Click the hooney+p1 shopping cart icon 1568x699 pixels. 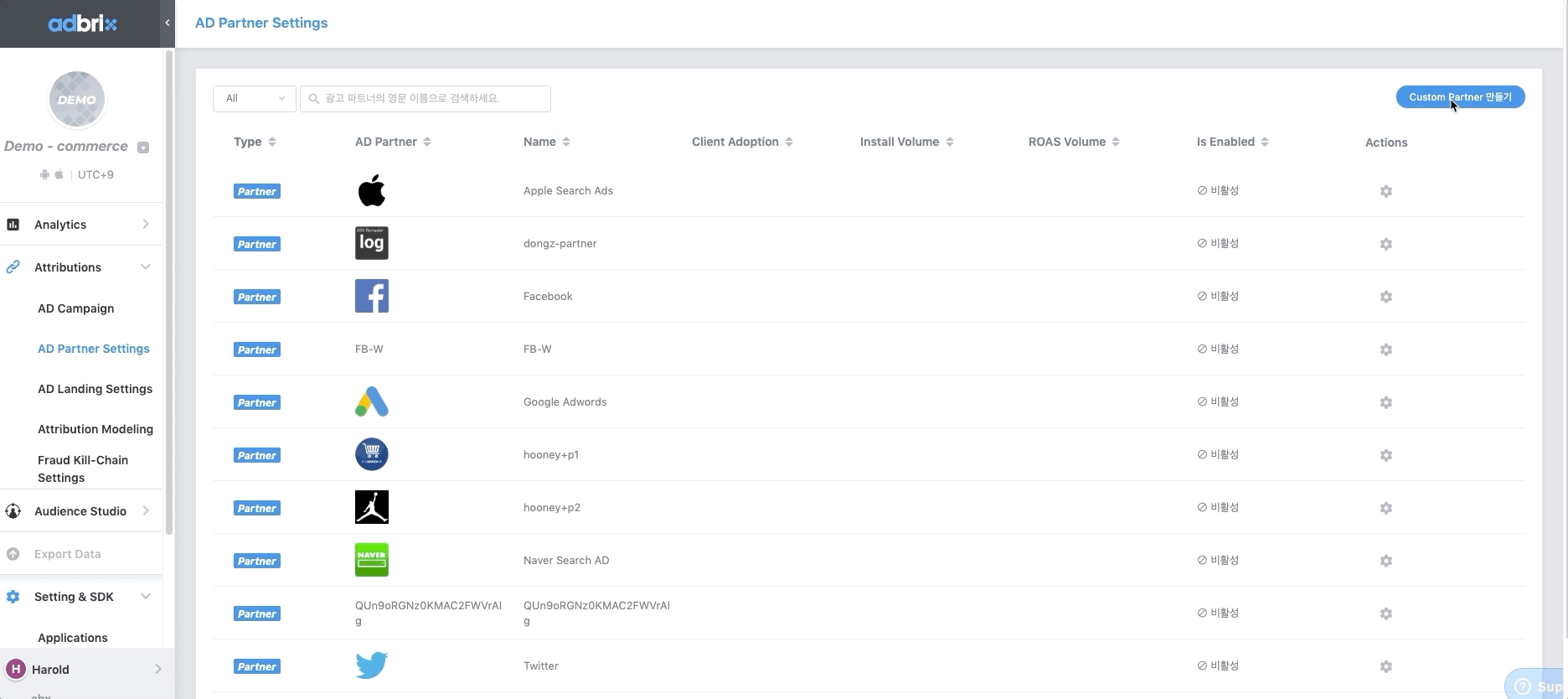point(372,454)
